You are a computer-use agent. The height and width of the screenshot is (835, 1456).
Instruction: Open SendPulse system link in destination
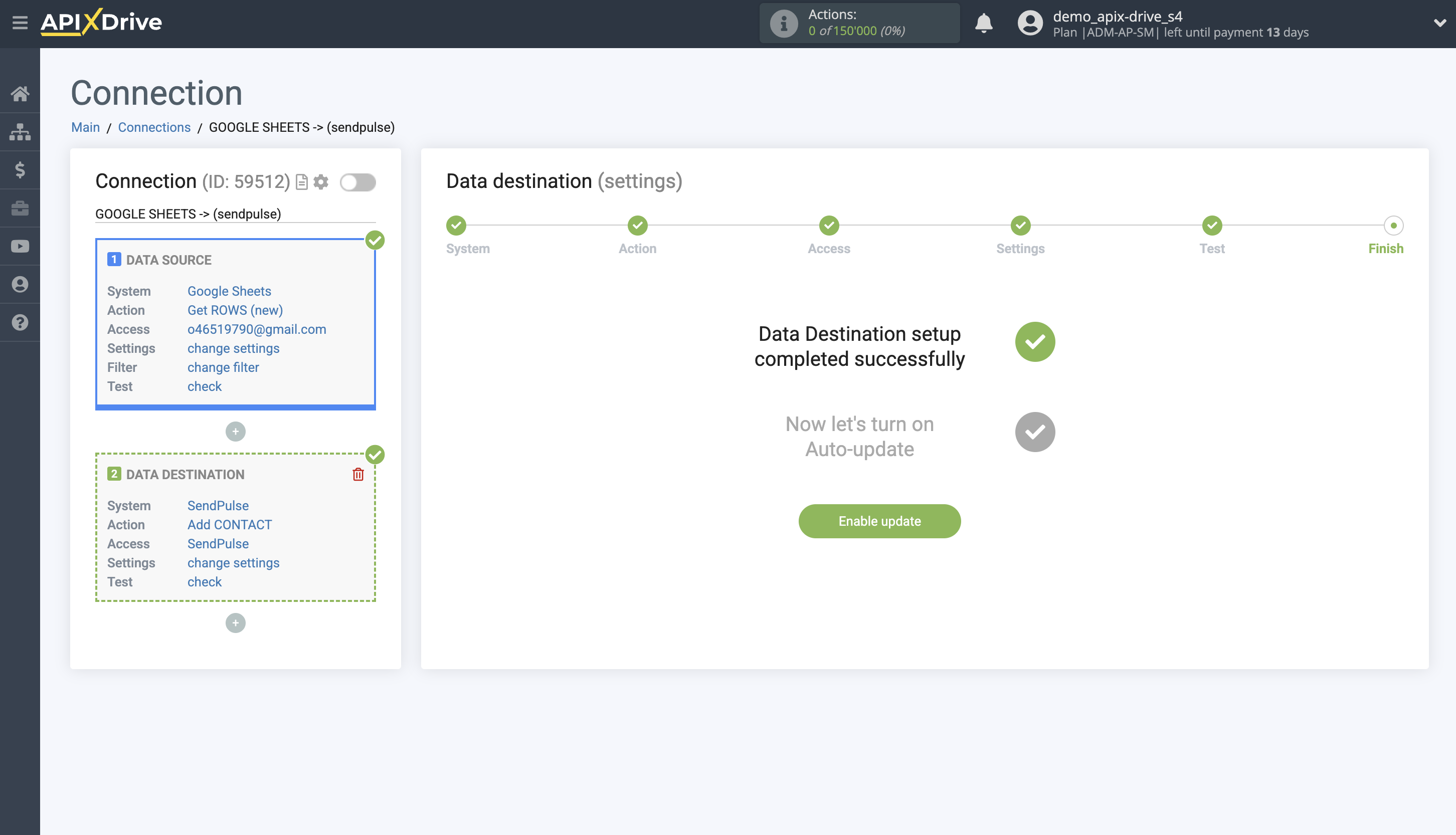[x=218, y=506]
